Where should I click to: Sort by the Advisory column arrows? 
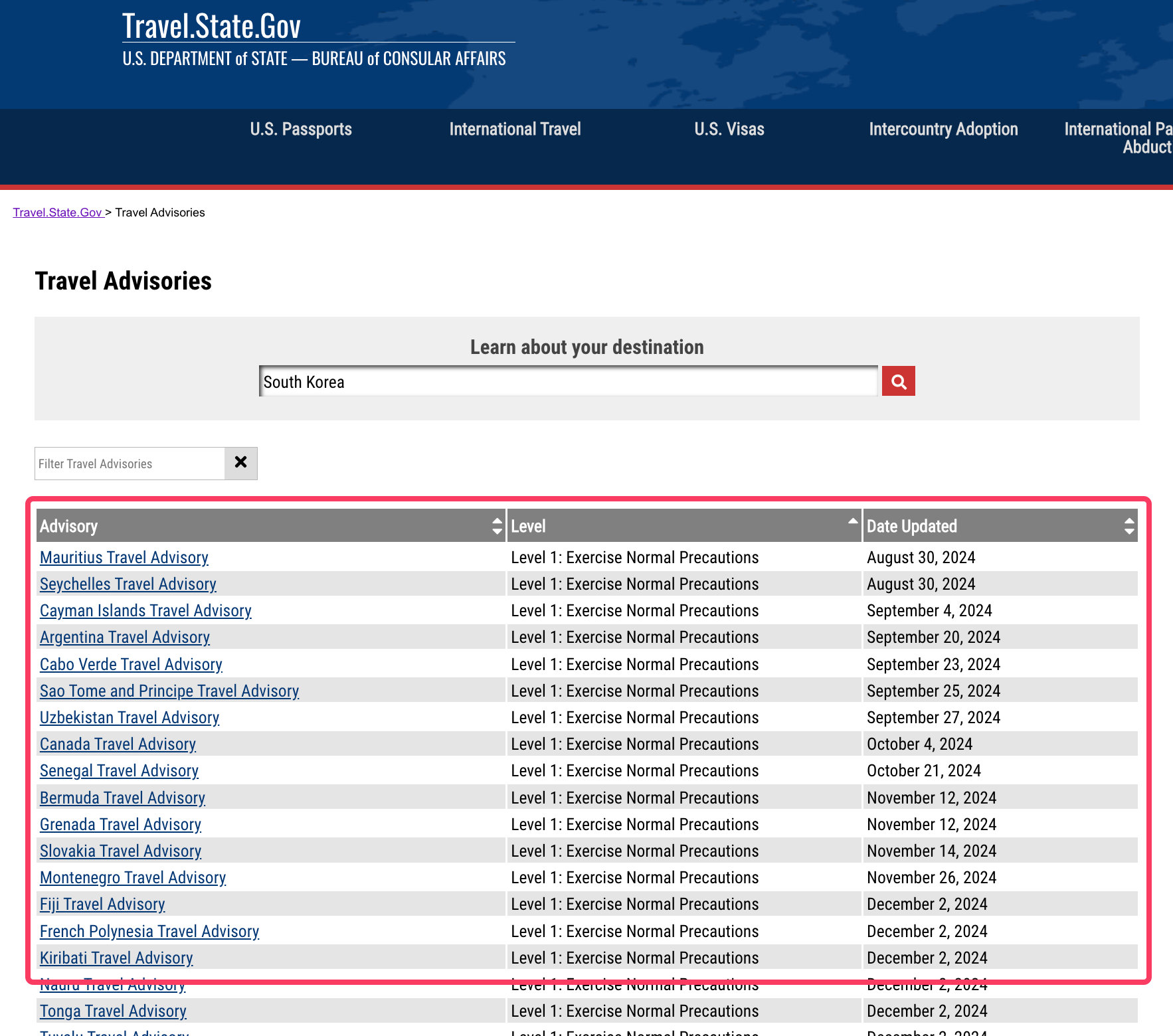coord(497,526)
